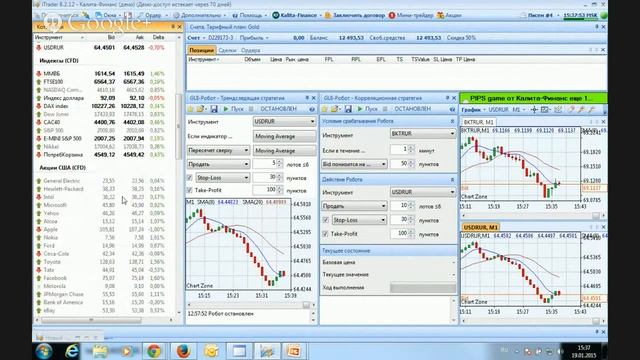This screenshot has width=640, height=360.
Task: New strategy star icon in correlation robot toolbar
Action: 325,109
